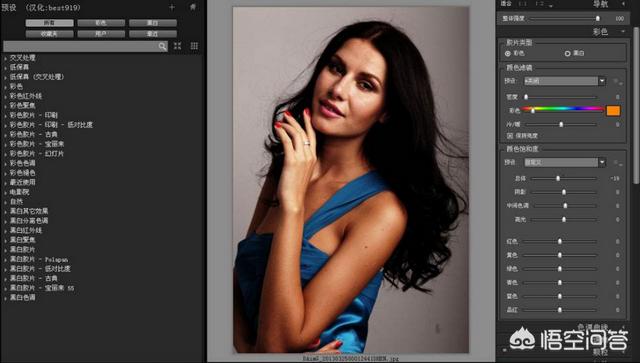Click in the preset search field
Screen dimensions: 640x363
(80, 46)
